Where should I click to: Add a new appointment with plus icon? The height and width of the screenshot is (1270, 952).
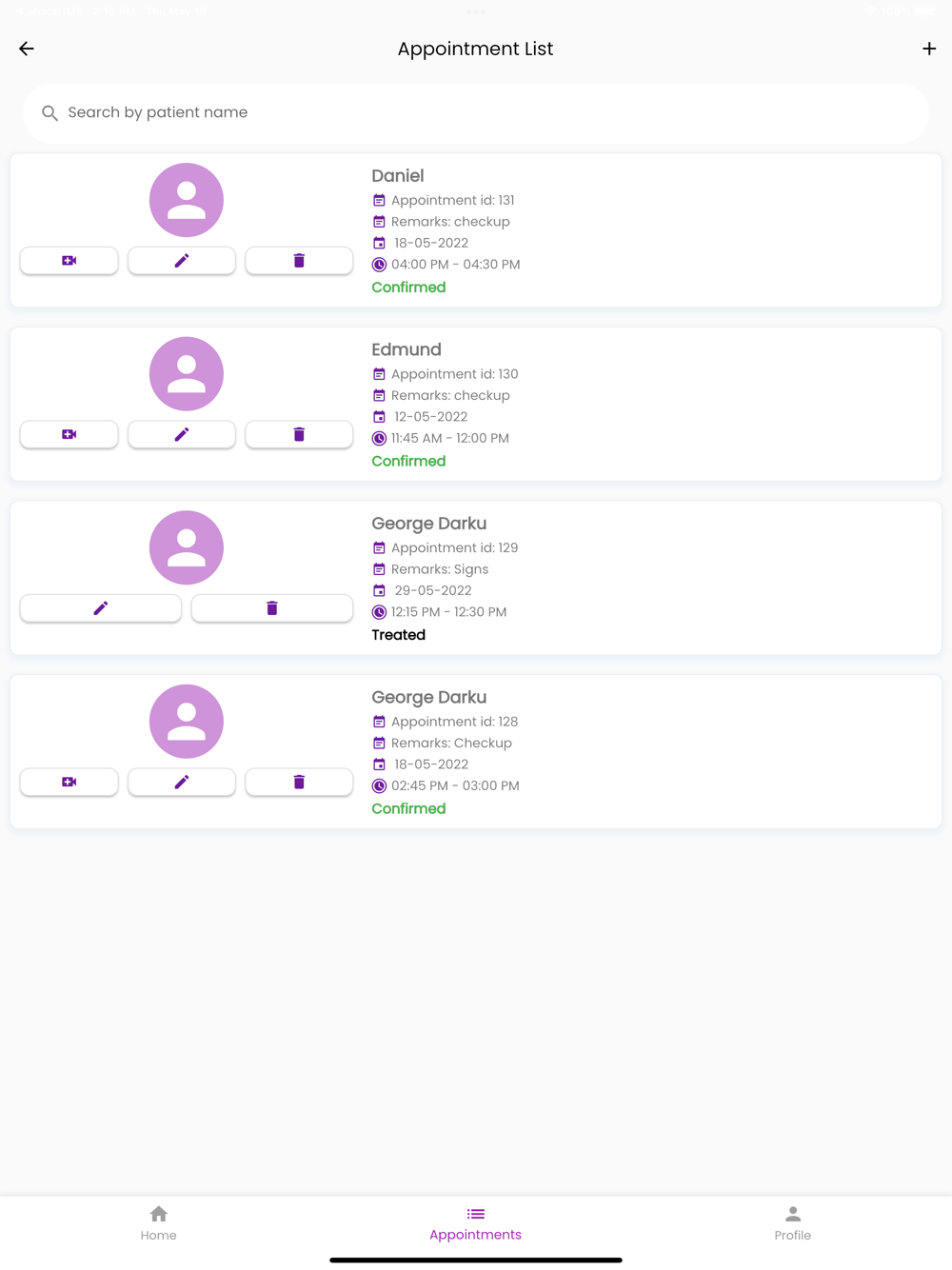pyautogui.click(x=929, y=49)
